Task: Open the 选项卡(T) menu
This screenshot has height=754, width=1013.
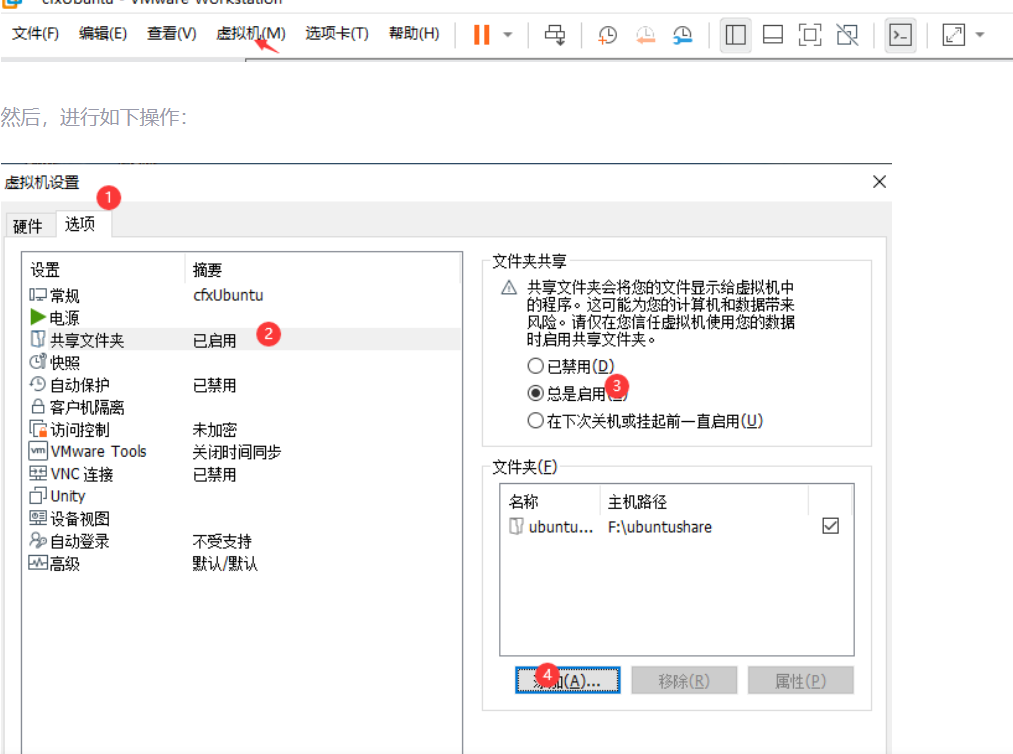Action: point(337,34)
